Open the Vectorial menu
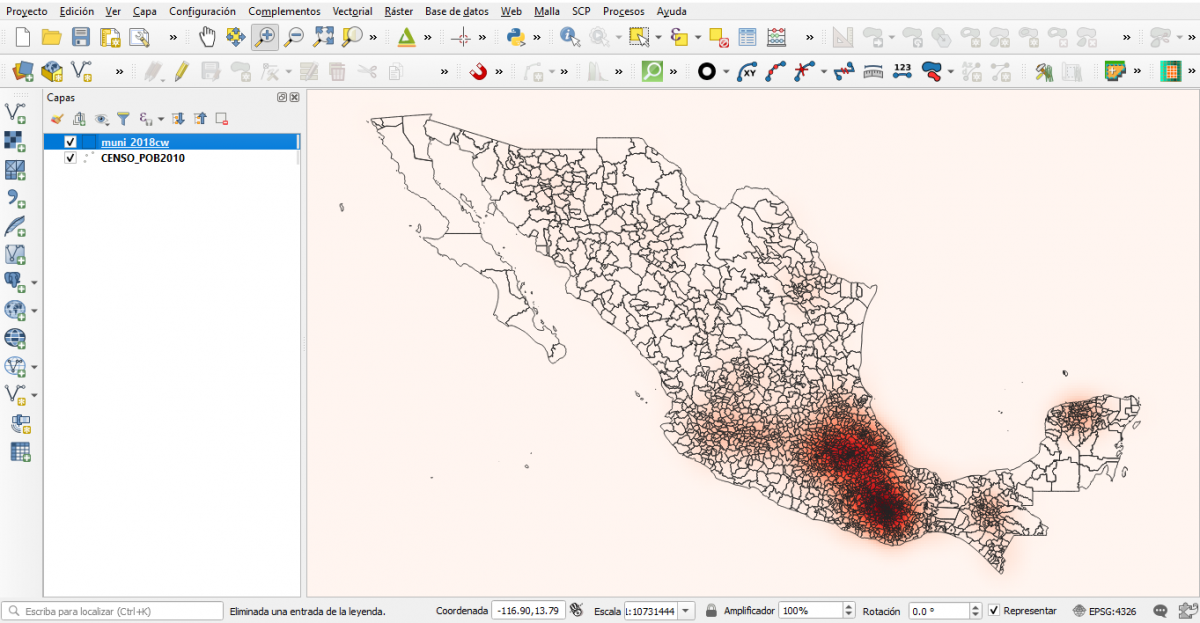Image resolution: width=1200 pixels, height=623 pixels. 355,11
